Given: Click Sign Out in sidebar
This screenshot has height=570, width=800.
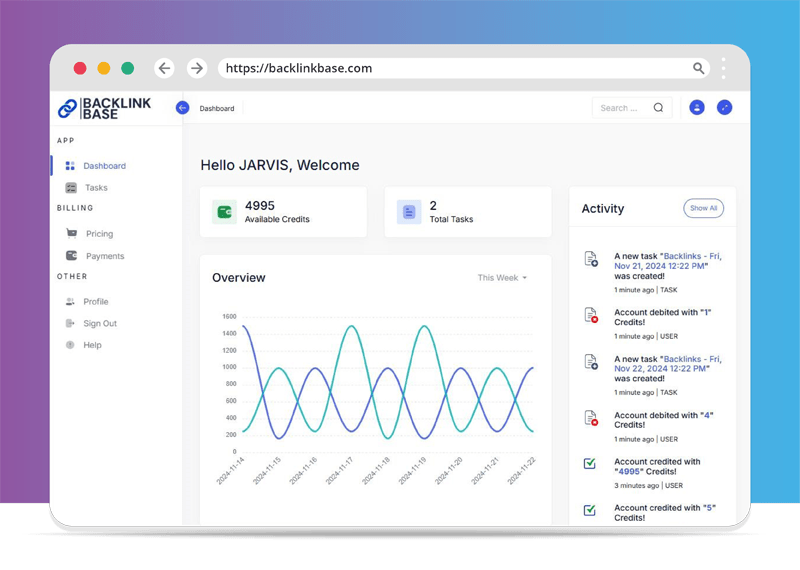Looking at the screenshot, I should pos(100,324).
